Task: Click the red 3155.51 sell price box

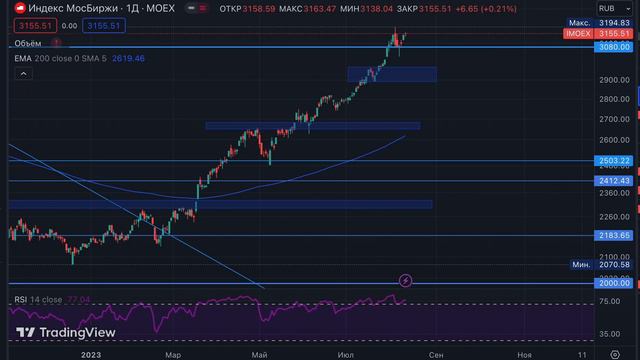Action: [x=35, y=26]
